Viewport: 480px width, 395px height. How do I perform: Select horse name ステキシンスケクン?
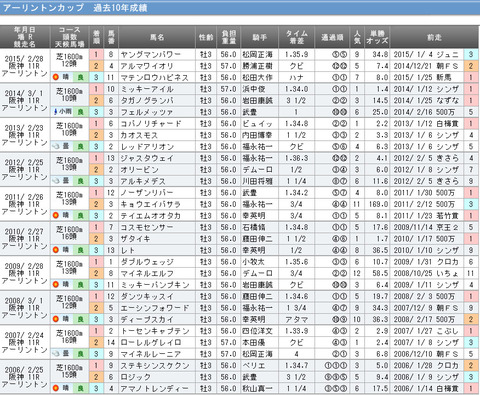155,366
